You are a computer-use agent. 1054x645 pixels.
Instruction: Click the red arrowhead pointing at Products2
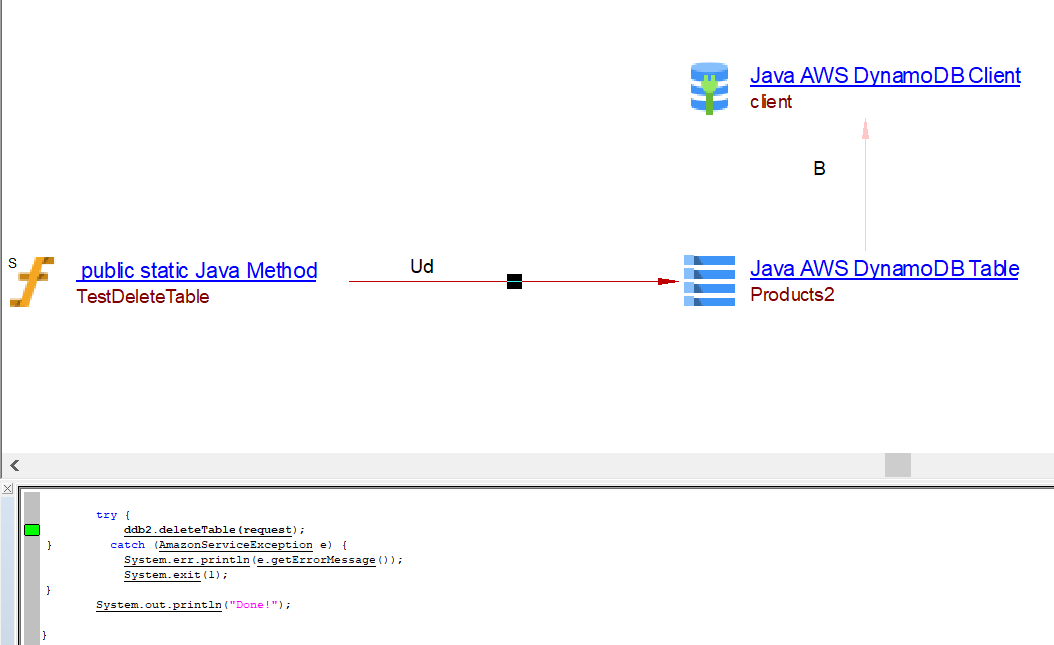[x=666, y=281]
